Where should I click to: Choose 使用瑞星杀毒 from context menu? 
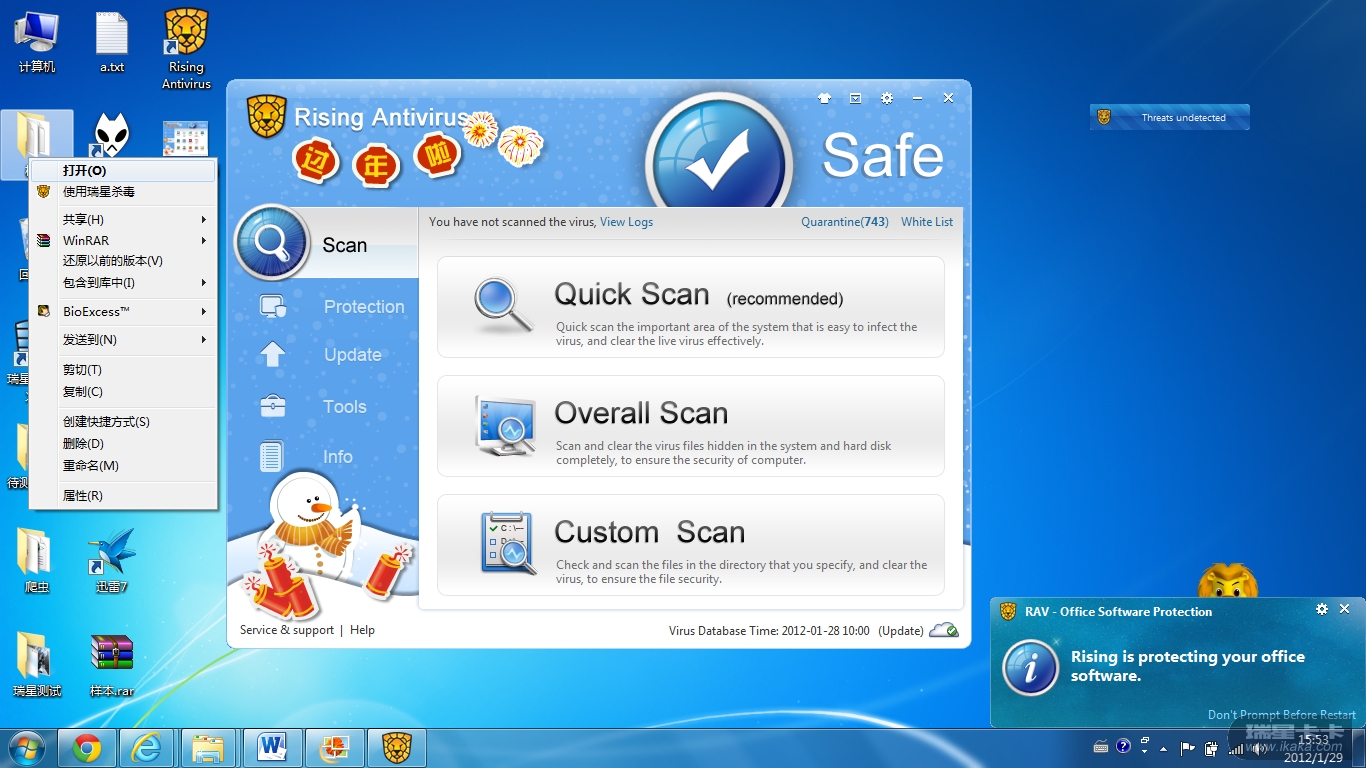(99, 192)
